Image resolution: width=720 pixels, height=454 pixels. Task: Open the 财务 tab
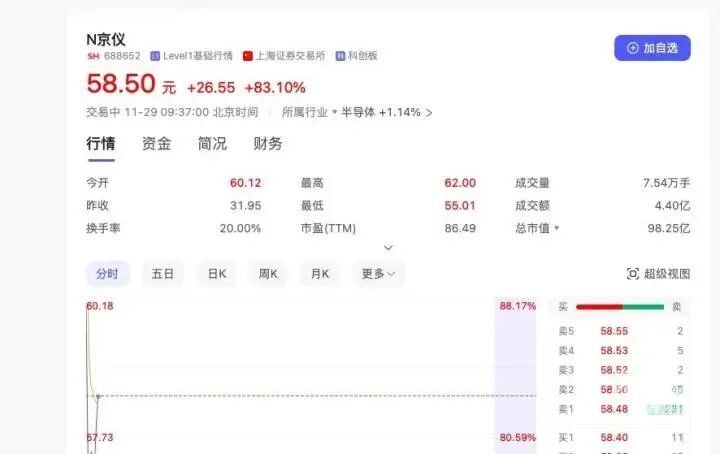268,144
